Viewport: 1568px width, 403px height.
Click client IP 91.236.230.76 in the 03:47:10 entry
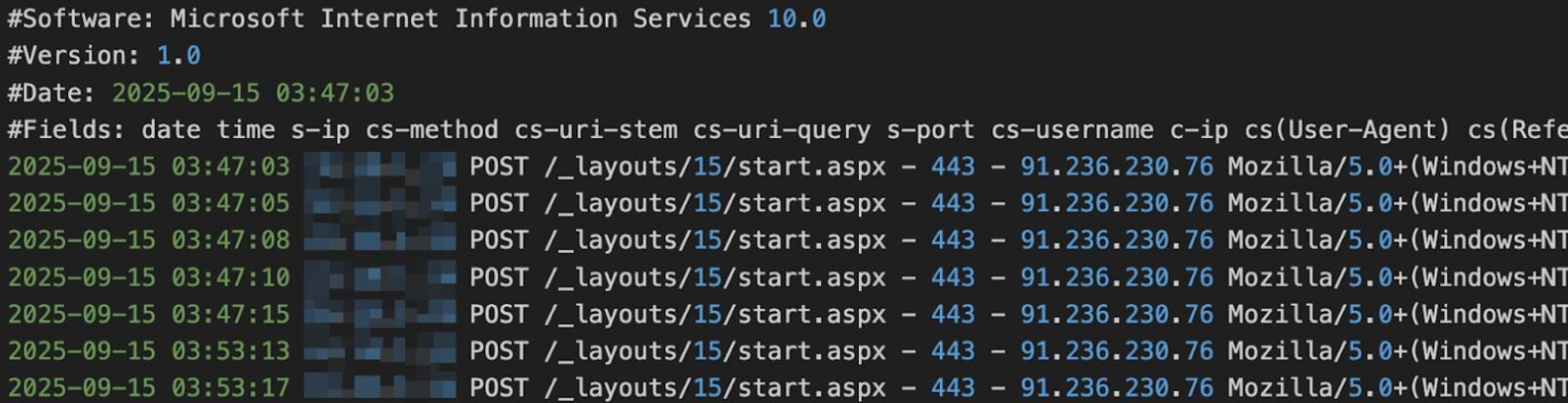click(1116, 277)
